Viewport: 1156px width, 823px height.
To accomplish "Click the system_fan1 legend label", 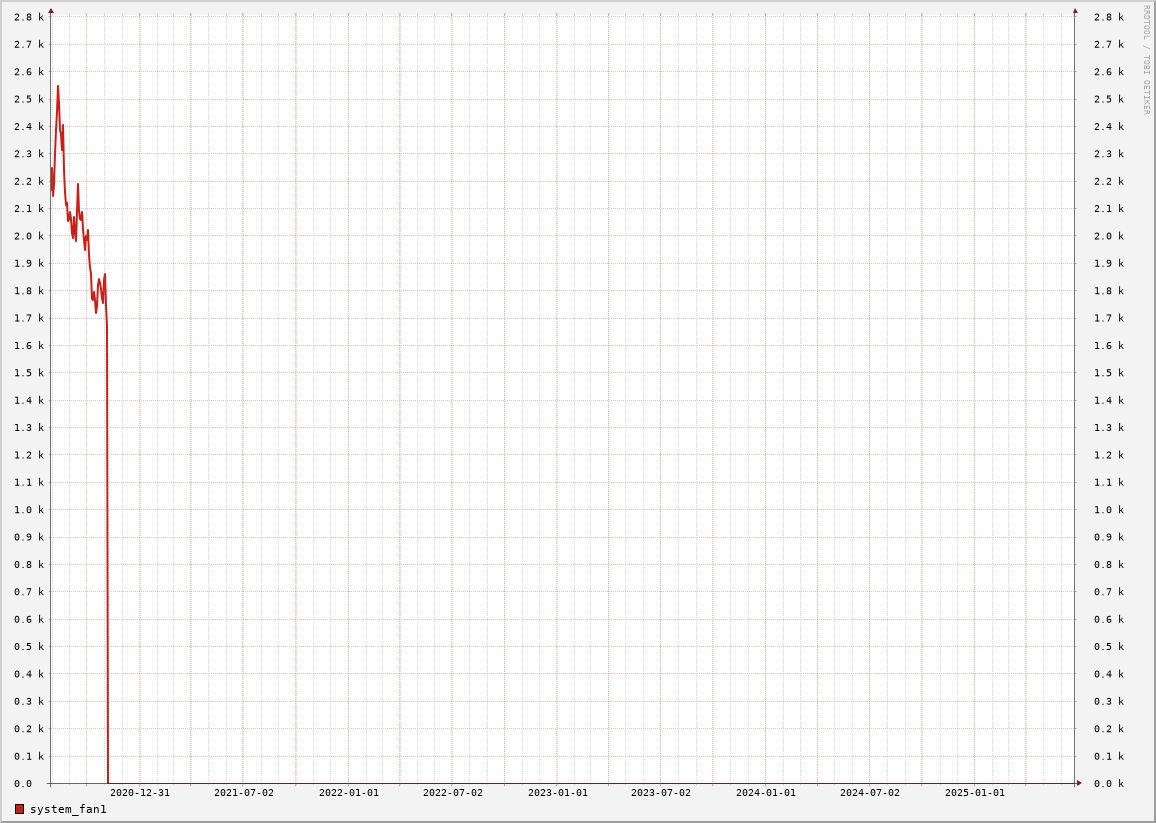I will (68, 809).
